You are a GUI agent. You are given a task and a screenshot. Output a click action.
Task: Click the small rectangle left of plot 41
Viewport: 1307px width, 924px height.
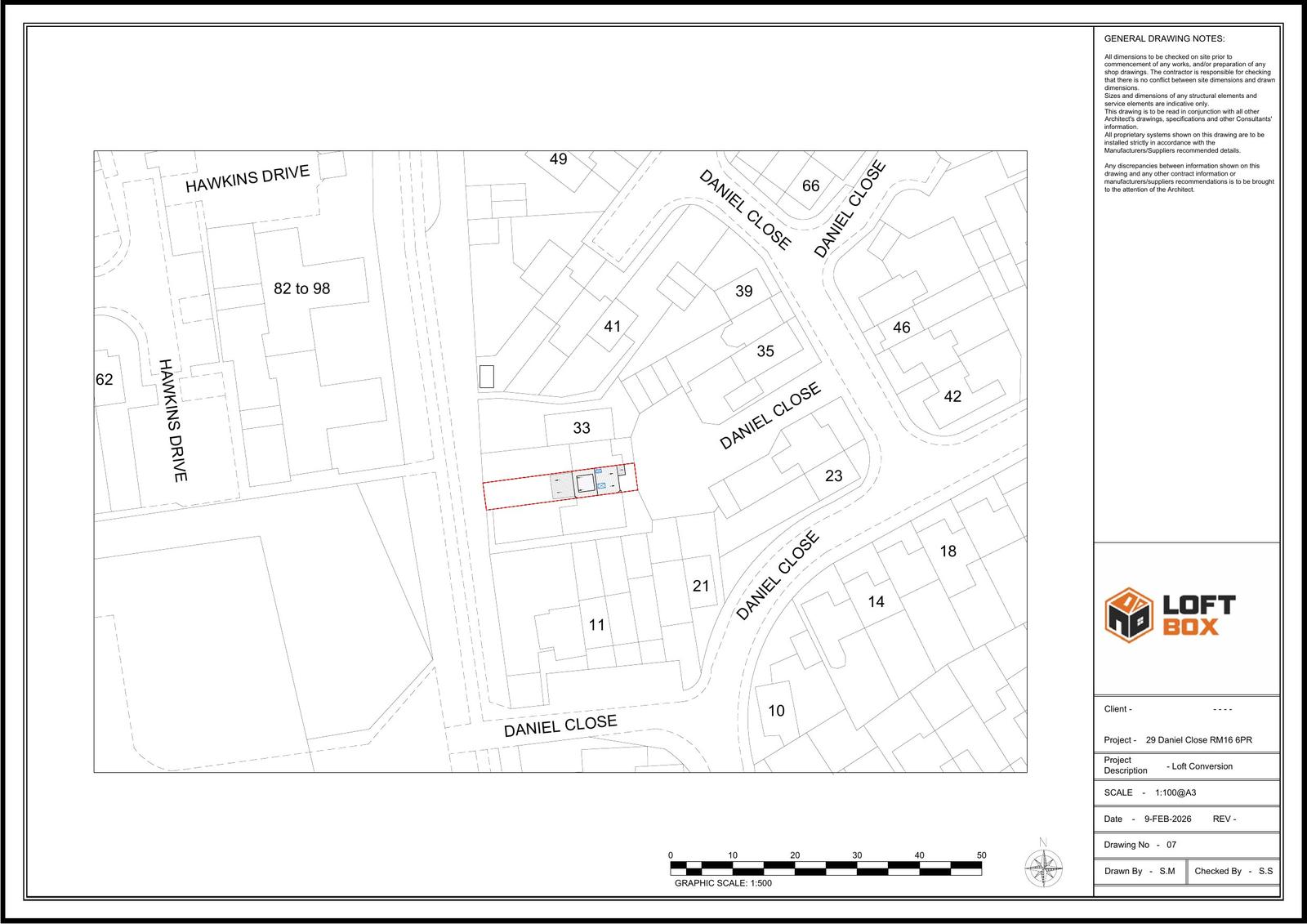(x=487, y=377)
